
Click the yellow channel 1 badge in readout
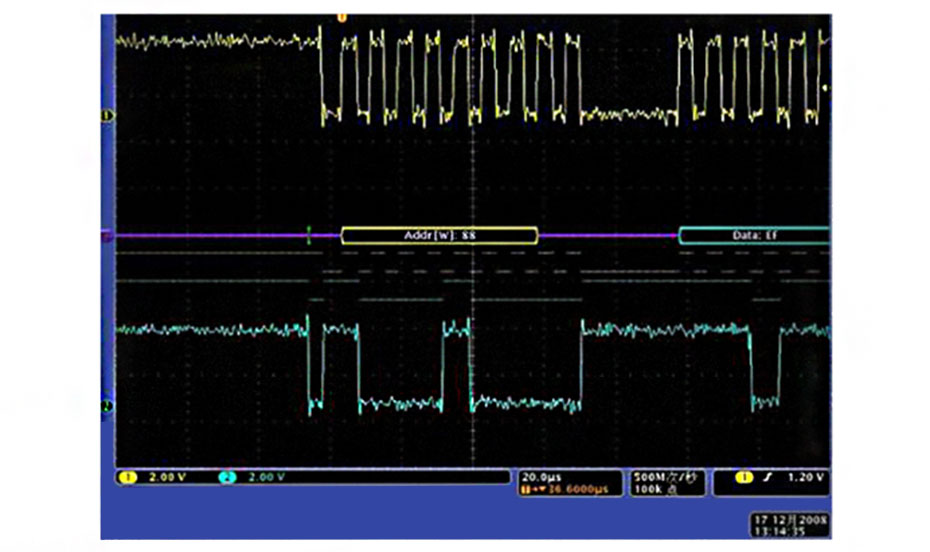point(128,478)
